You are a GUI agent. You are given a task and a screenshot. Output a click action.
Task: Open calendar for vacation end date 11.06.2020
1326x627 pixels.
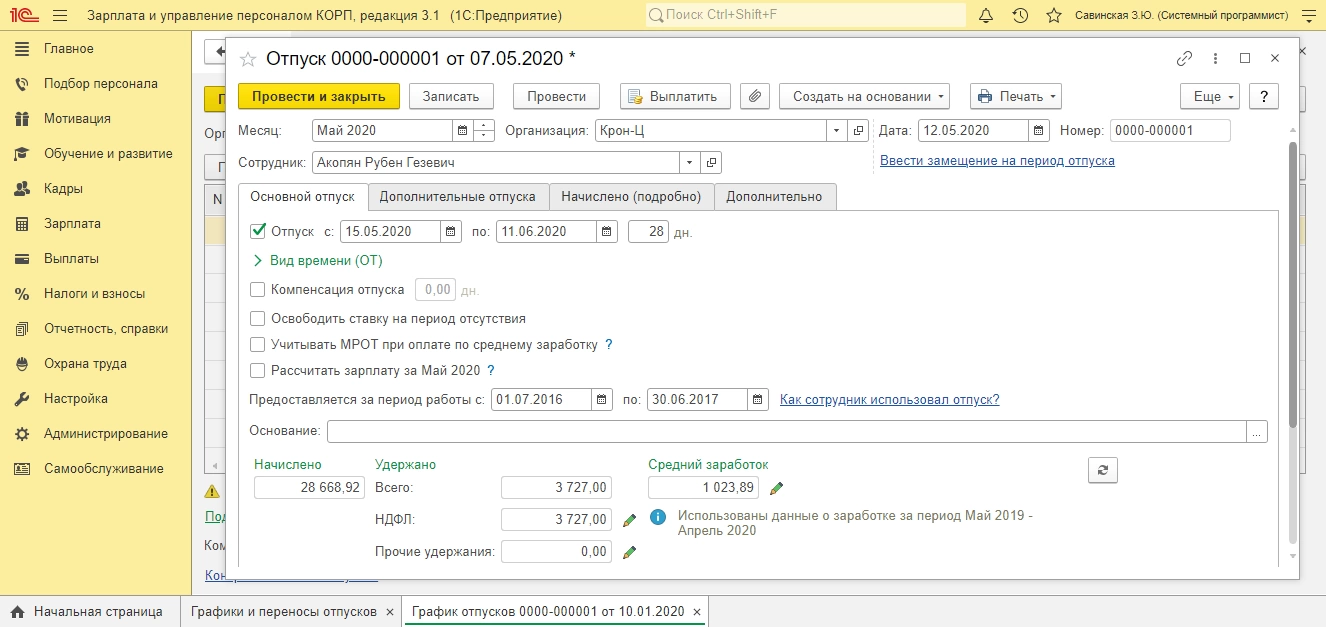click(x=607, y=231)
